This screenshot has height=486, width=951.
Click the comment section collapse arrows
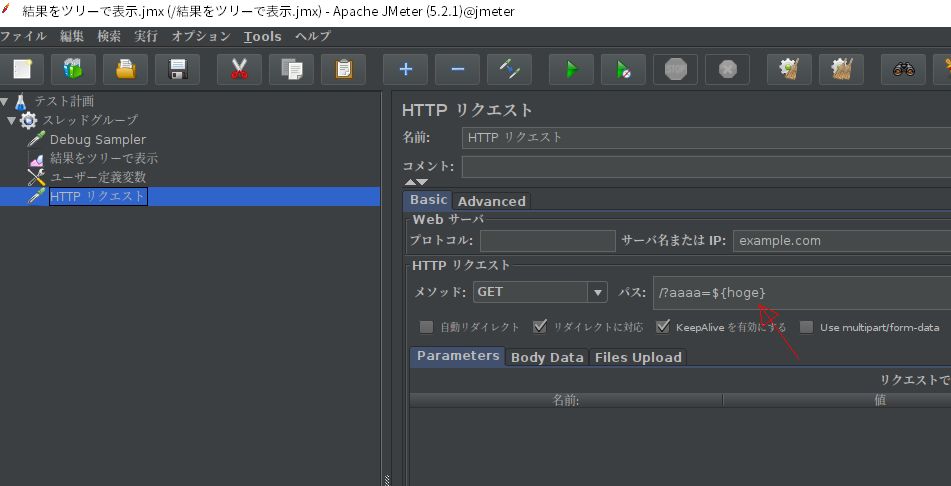point(416,182)
